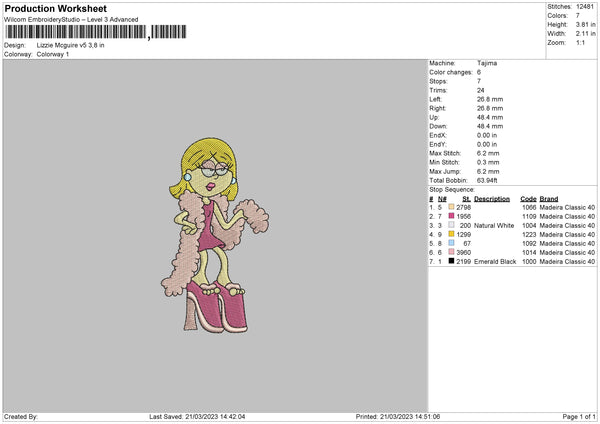
Task: Select the light blue thread swatch row 5
Action: pos(451,243)
